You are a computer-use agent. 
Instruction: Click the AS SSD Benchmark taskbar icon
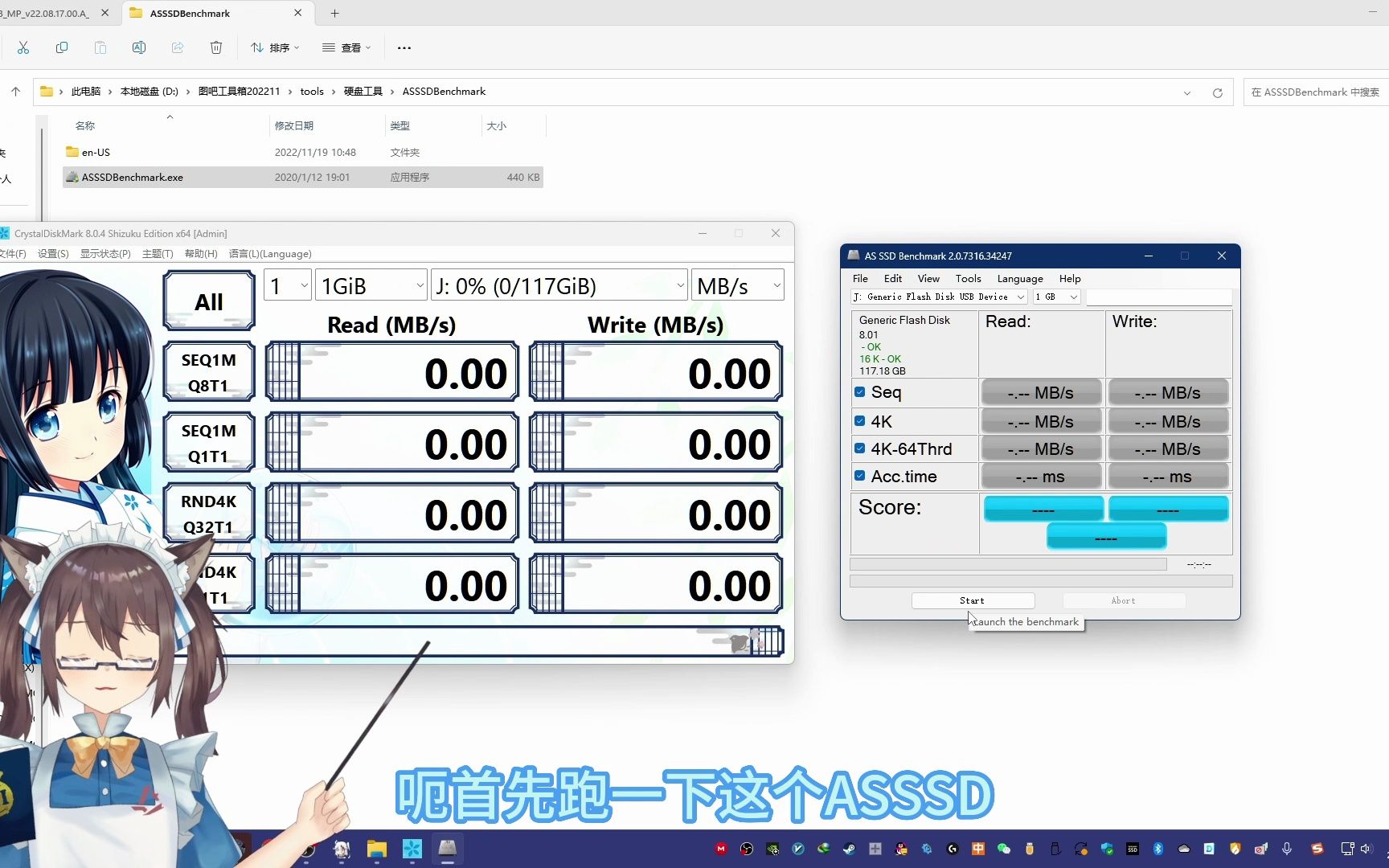point(448,849)
